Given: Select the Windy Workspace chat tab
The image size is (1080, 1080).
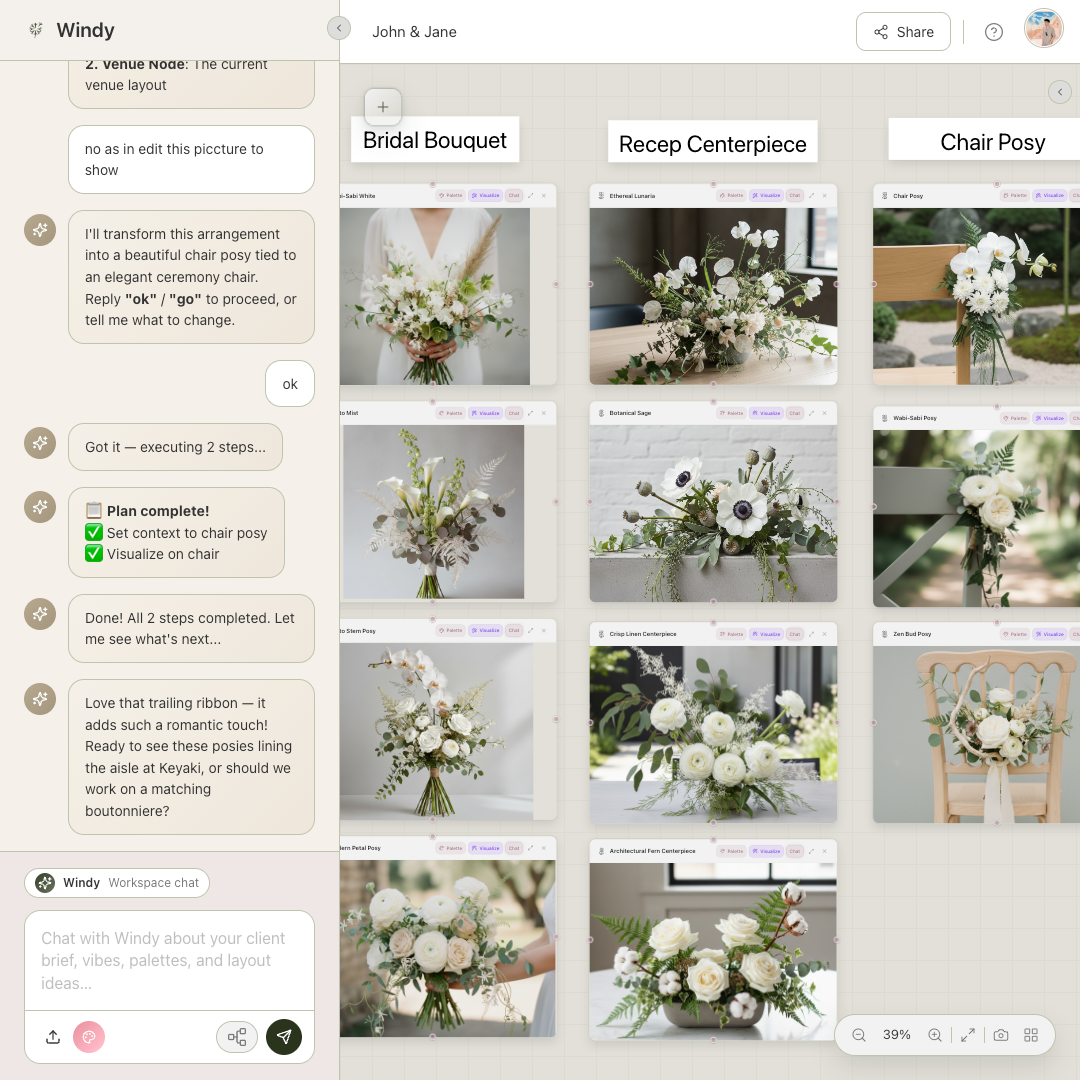Looking at the screenshot, I should pos(117,883).
